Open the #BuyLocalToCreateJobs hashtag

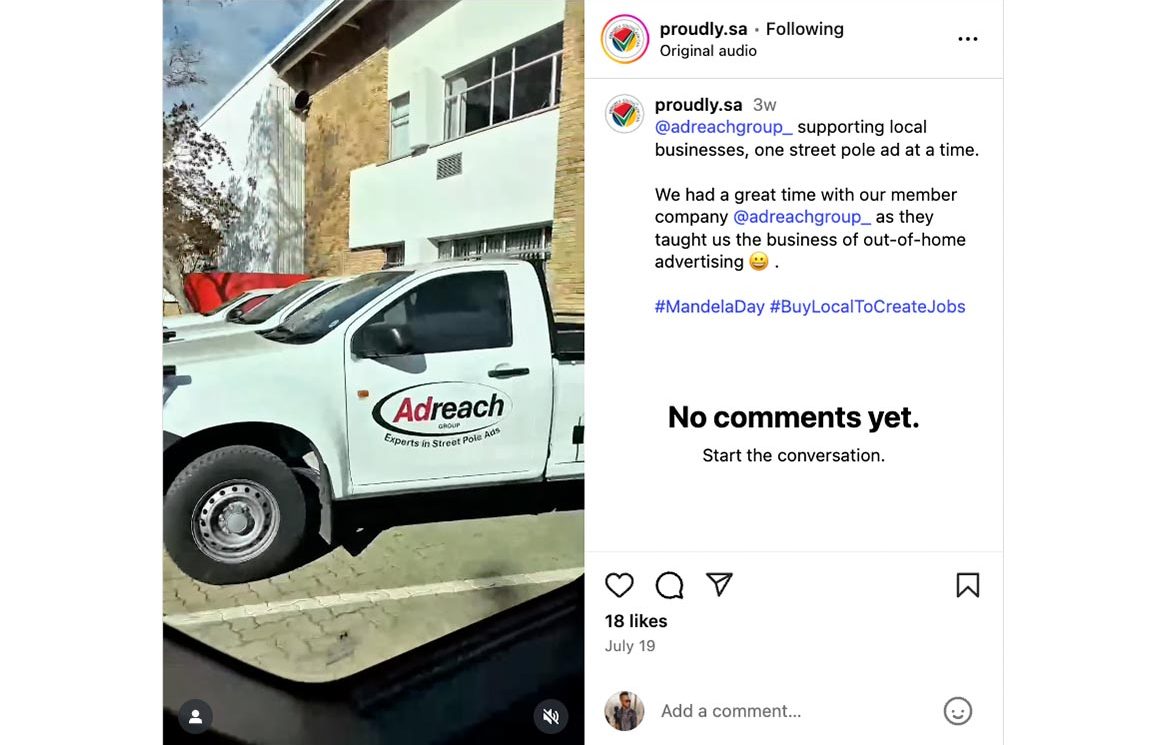coord(867,307)
